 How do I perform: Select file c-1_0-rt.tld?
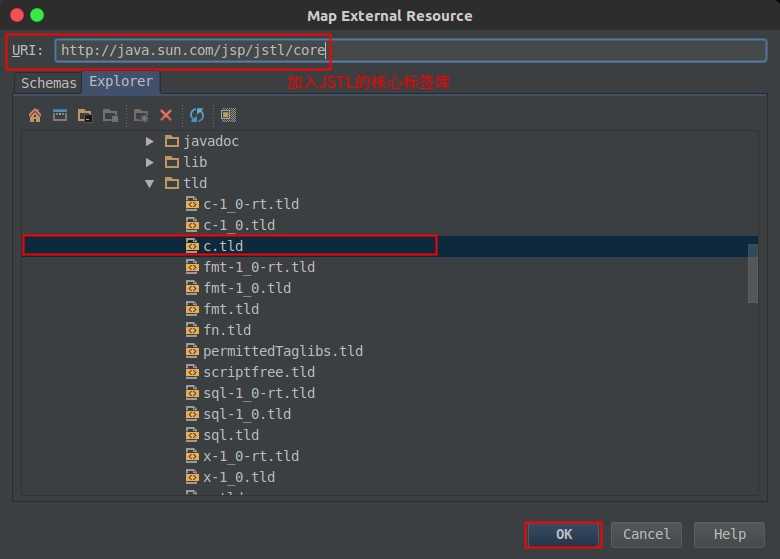pos(251,204)
